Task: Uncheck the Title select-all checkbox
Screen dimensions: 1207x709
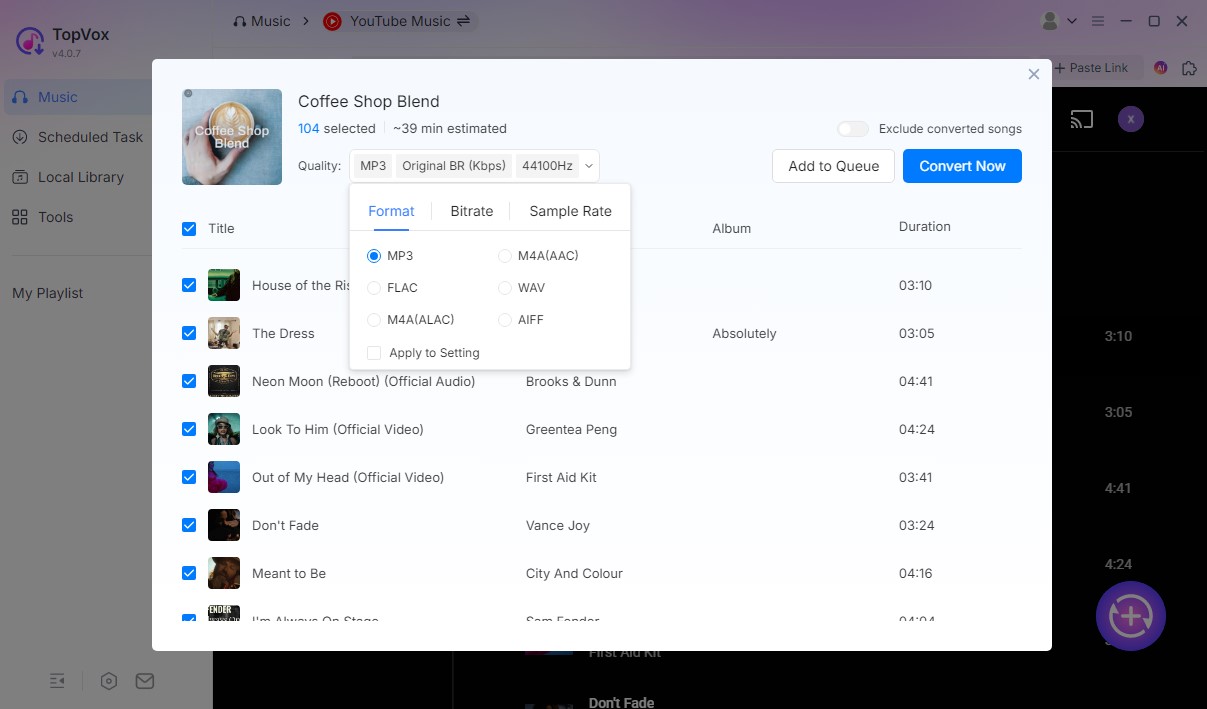Action: 189,228
